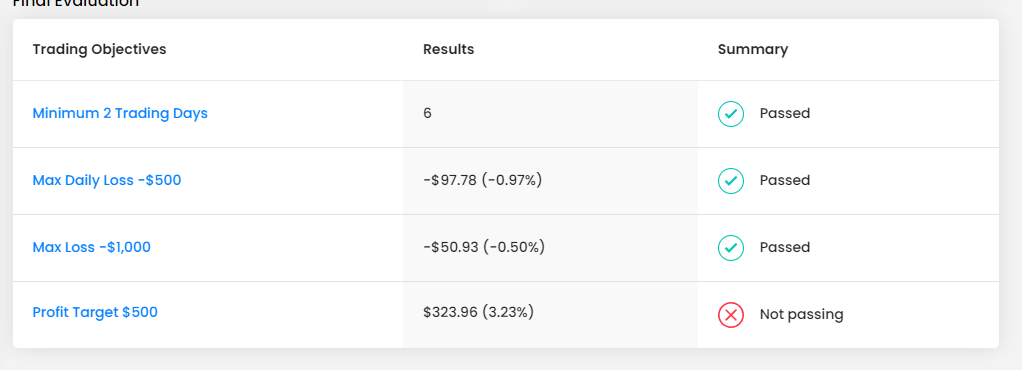Screen dimensions: 1022x370
Task: Click Passed text in Max Daily Loss row
Action: [x=785, y=180]
